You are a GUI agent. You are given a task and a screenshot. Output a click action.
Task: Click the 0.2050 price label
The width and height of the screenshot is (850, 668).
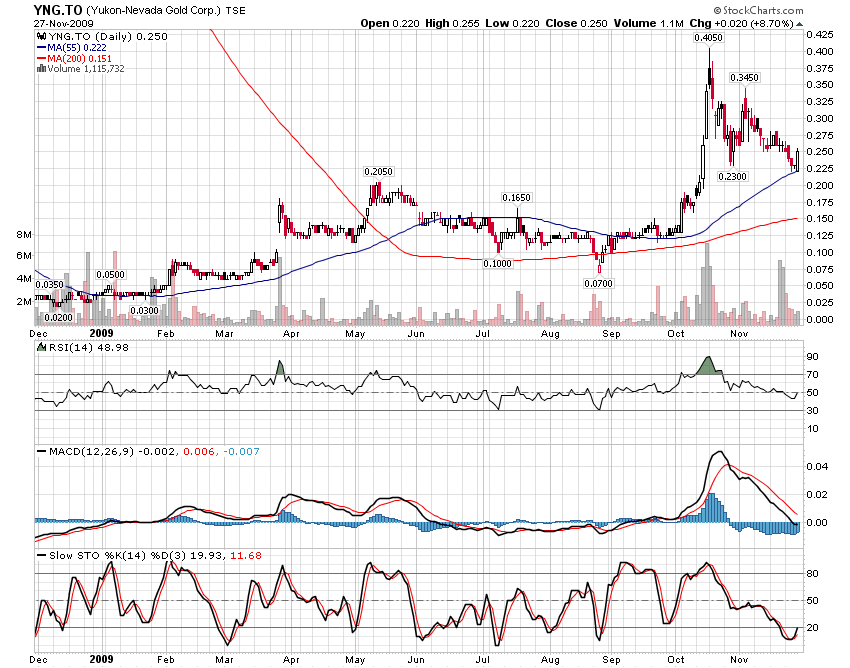[378, 171]
